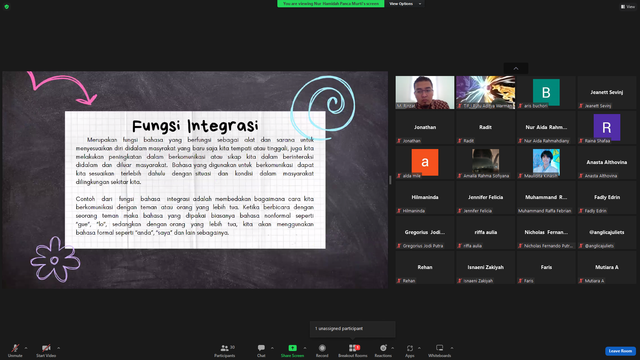Open the View Options dropdown
The height and width of the screenshot is (360, 640).
coord(405,4)
